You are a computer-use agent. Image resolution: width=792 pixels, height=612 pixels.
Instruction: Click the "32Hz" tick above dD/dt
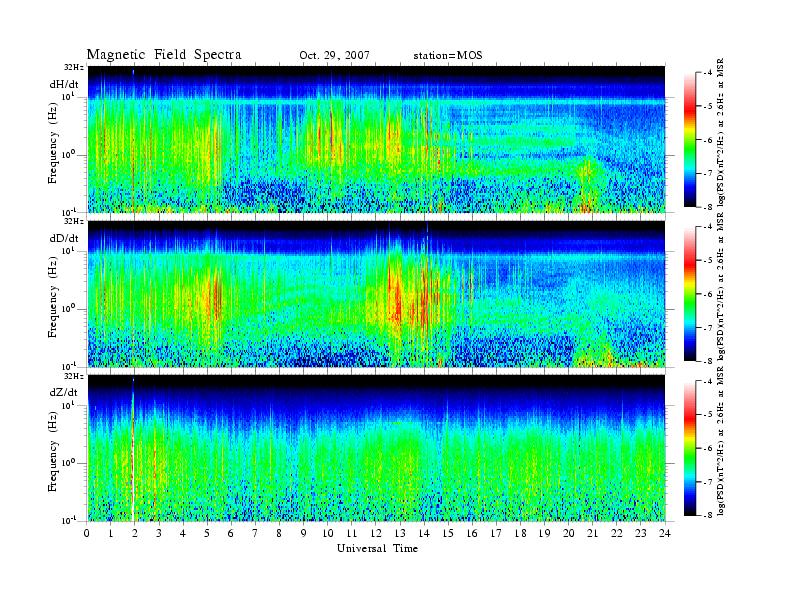point(74,221)
